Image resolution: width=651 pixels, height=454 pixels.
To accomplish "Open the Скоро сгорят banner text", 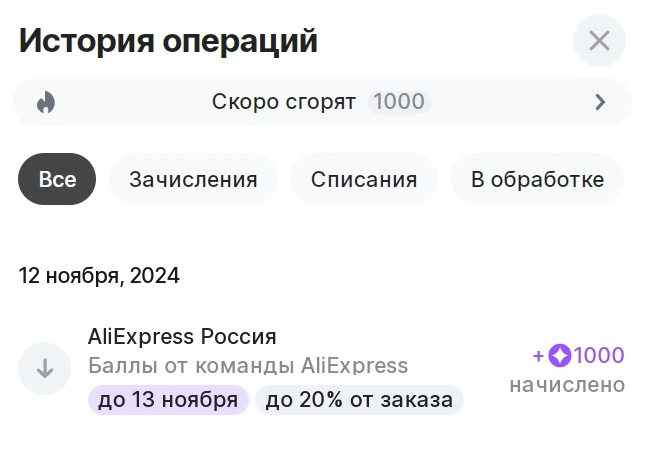I will click(284, 102).
